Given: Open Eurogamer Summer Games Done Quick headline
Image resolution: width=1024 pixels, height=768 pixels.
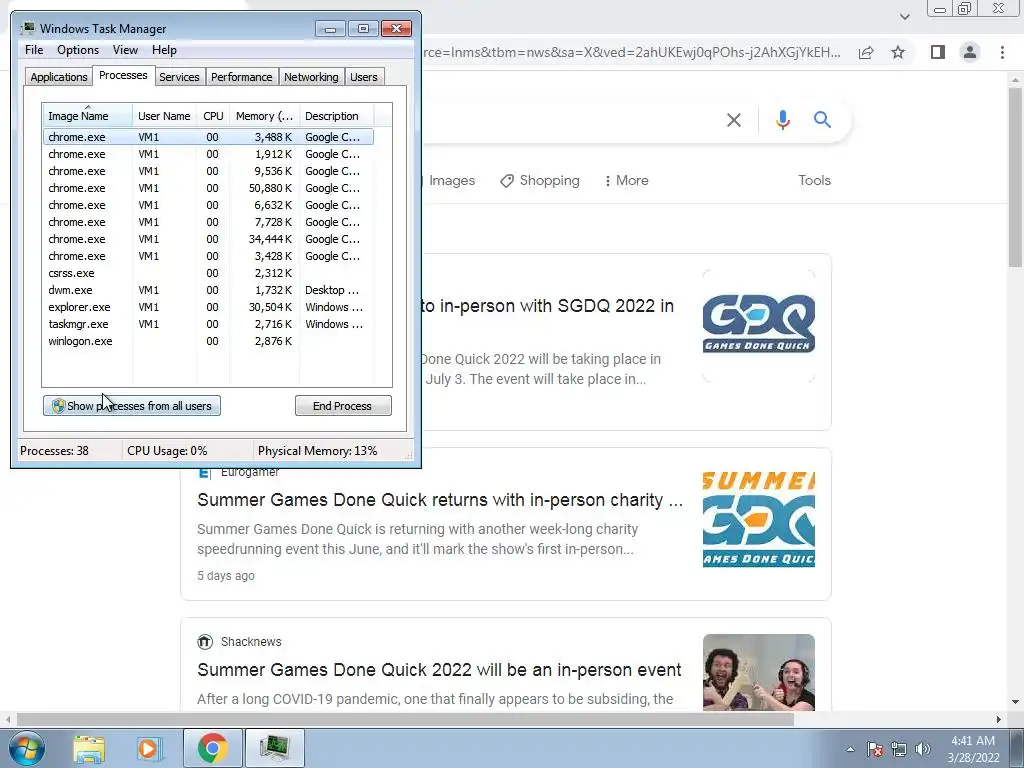Looking at the screenshot, I should 440,500.
